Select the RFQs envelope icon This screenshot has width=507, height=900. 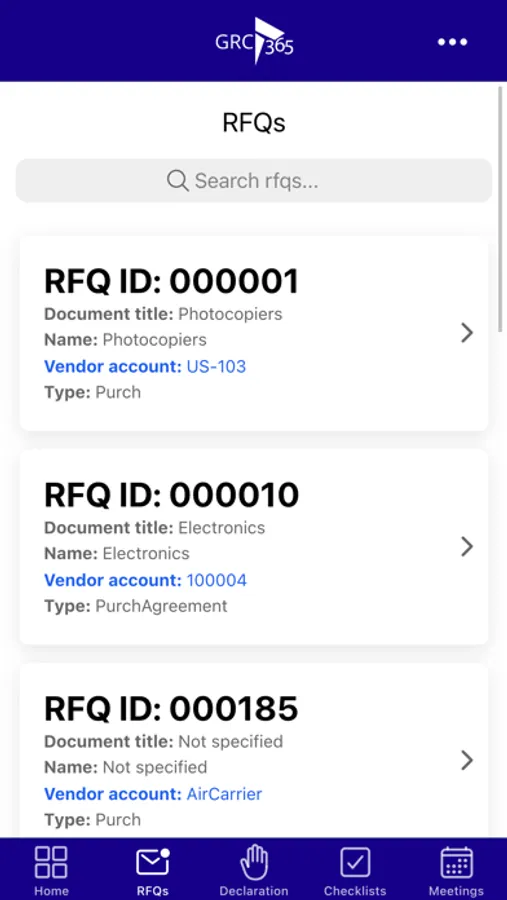tap(153, 862)
